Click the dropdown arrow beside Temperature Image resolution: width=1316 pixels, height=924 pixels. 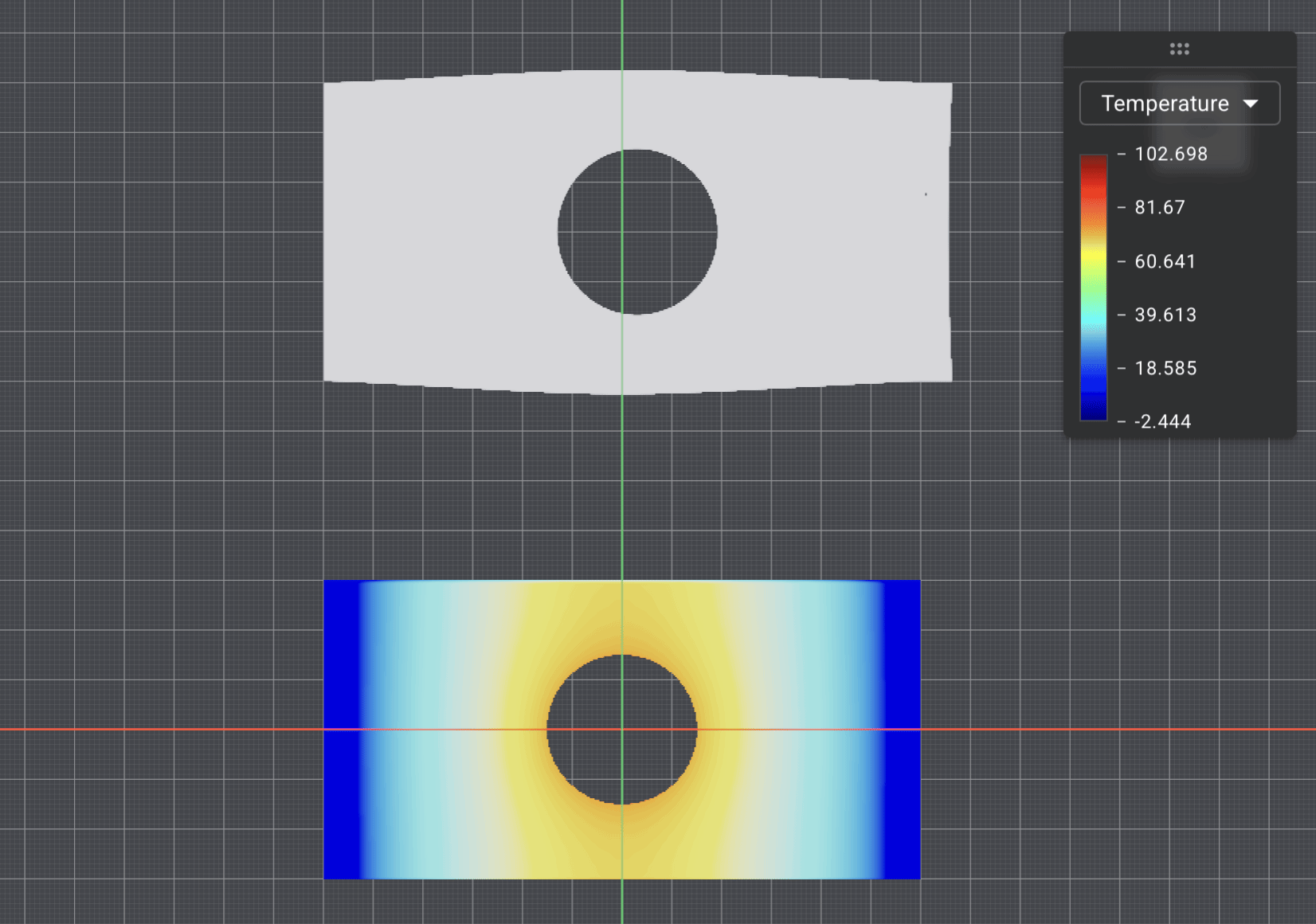point(1251,104)
